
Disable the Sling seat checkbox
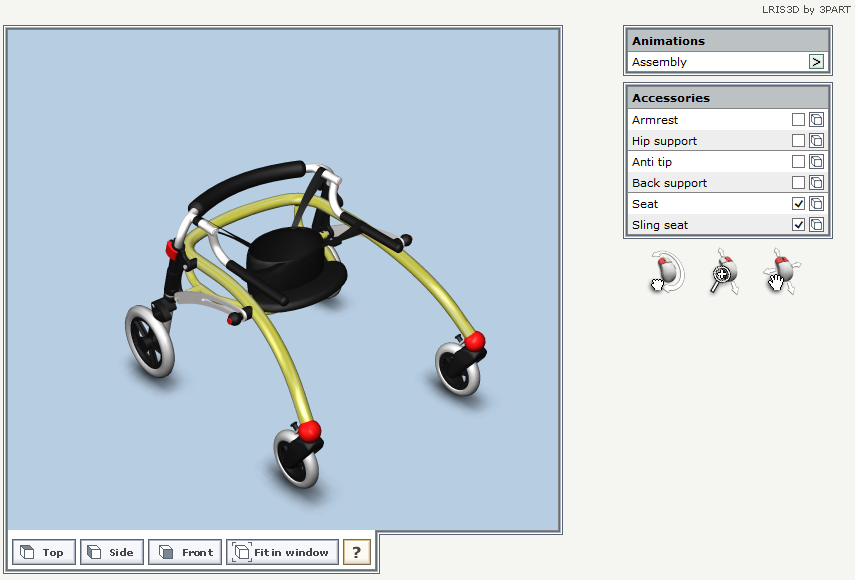coord(798,225)
